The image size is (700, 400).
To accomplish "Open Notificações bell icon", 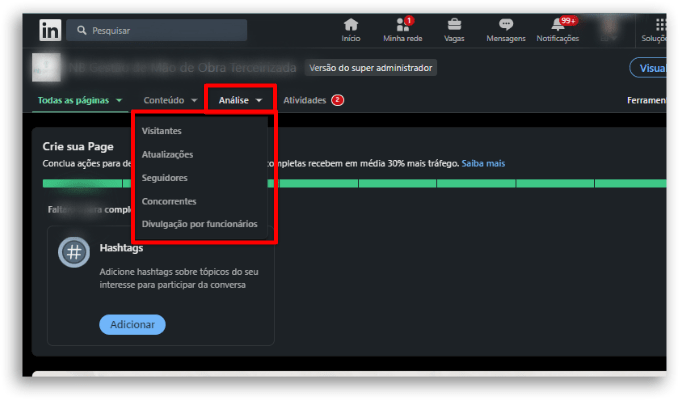I will (558, 24).
